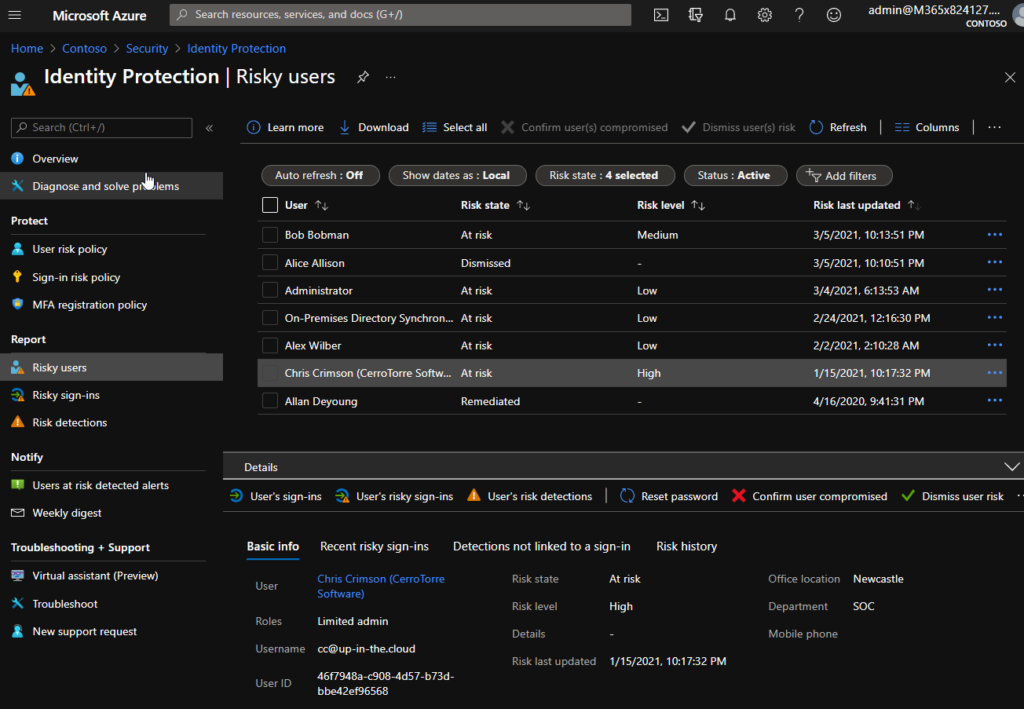Open Chris Crimson's user profile link
Image resolution: width=1024 pixels, height=709 pixels.
pos(381,578)
